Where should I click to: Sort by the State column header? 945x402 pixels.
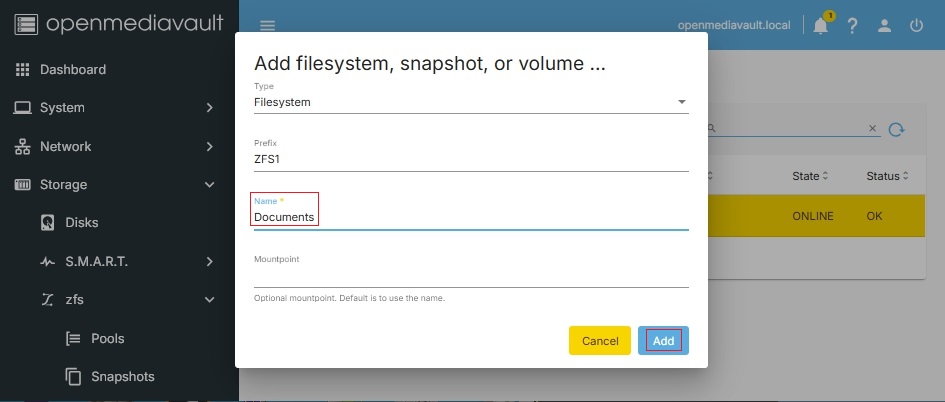coord(810,176)
